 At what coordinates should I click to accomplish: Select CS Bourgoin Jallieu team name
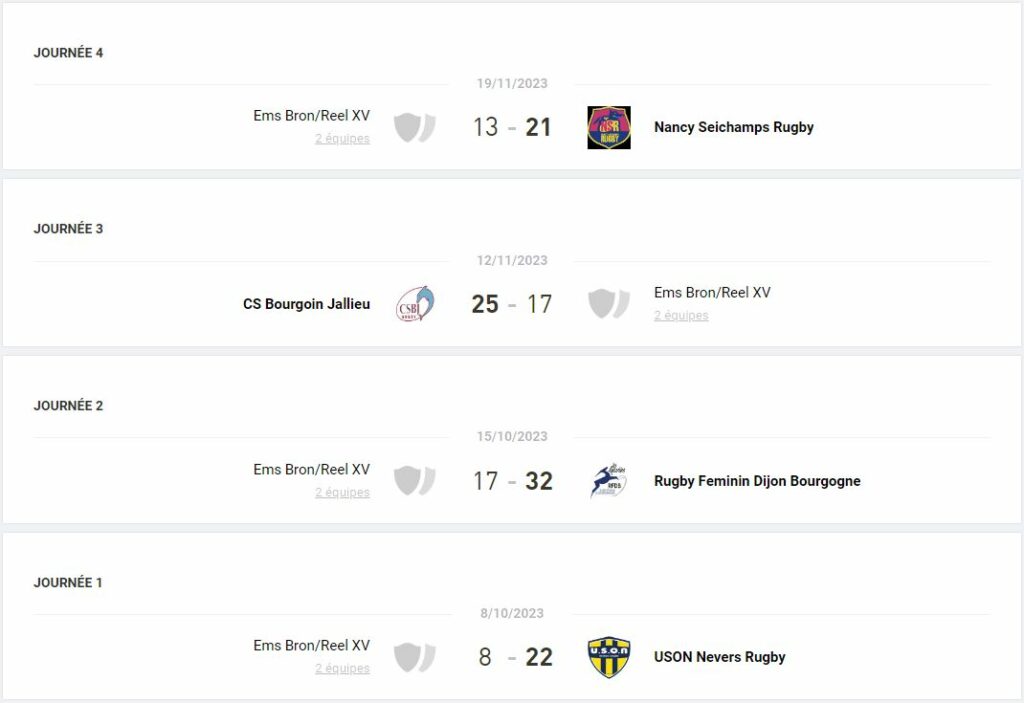click(306, 304)
